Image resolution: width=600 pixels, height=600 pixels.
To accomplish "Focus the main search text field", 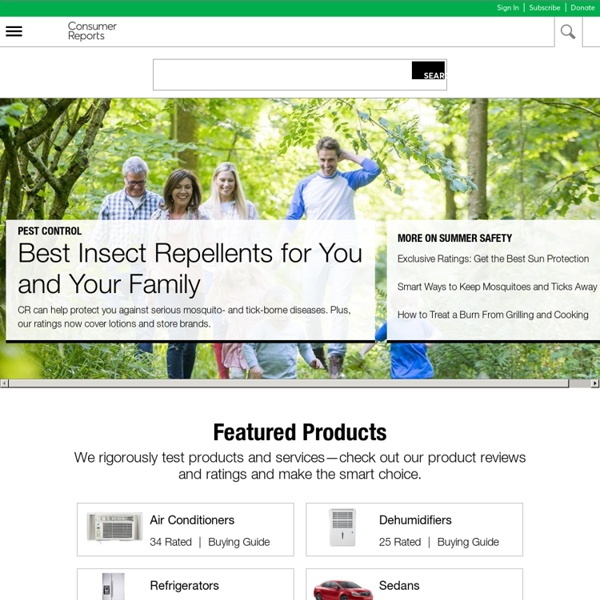I will pos(282,75).
